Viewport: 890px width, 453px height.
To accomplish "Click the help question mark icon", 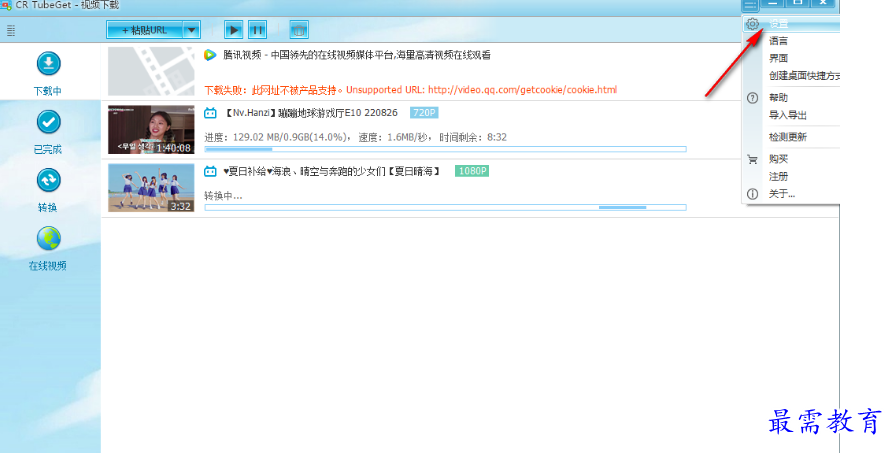I will click(x=752, y=98).
